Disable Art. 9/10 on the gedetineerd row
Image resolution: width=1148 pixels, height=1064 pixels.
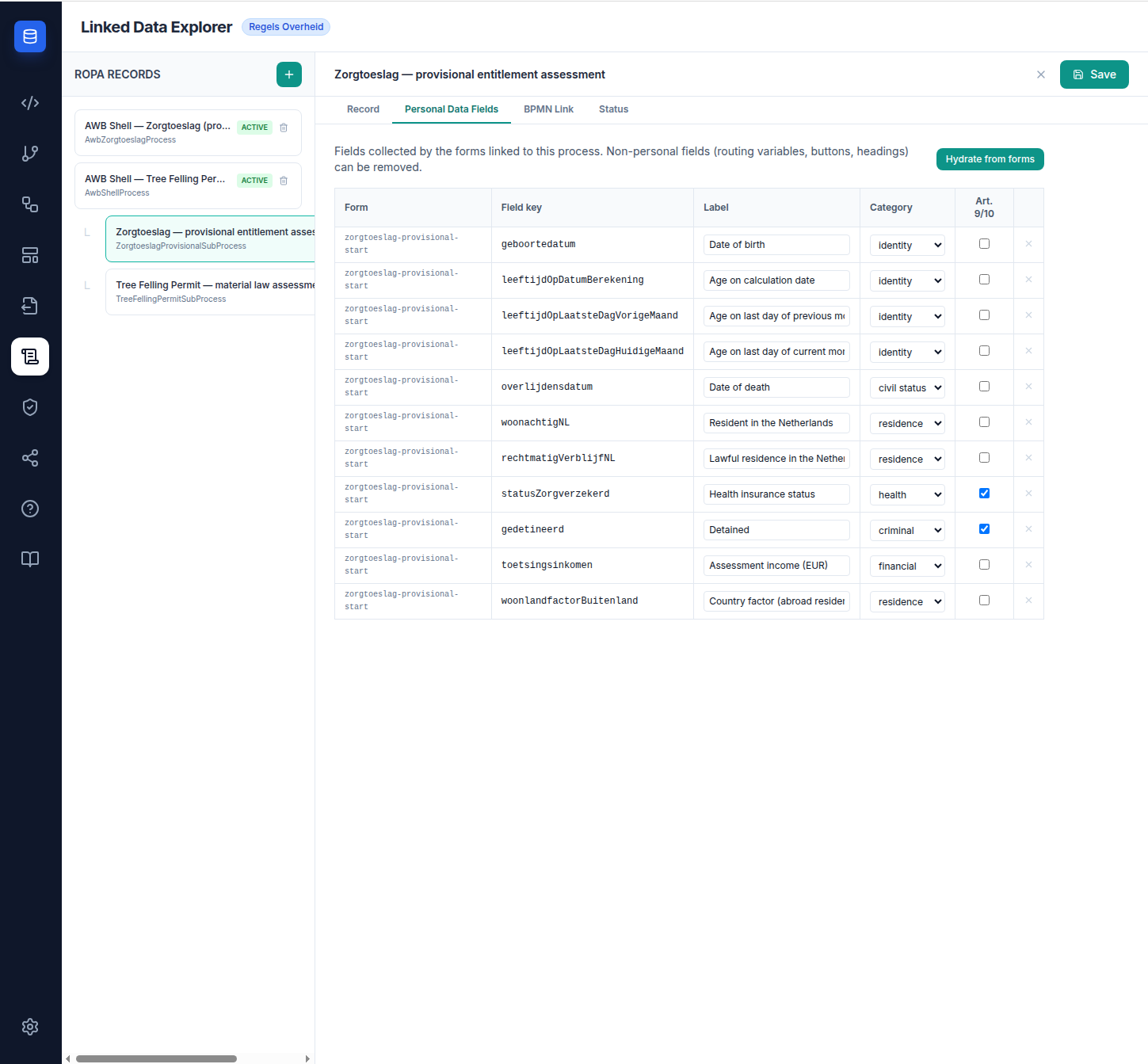984,528
